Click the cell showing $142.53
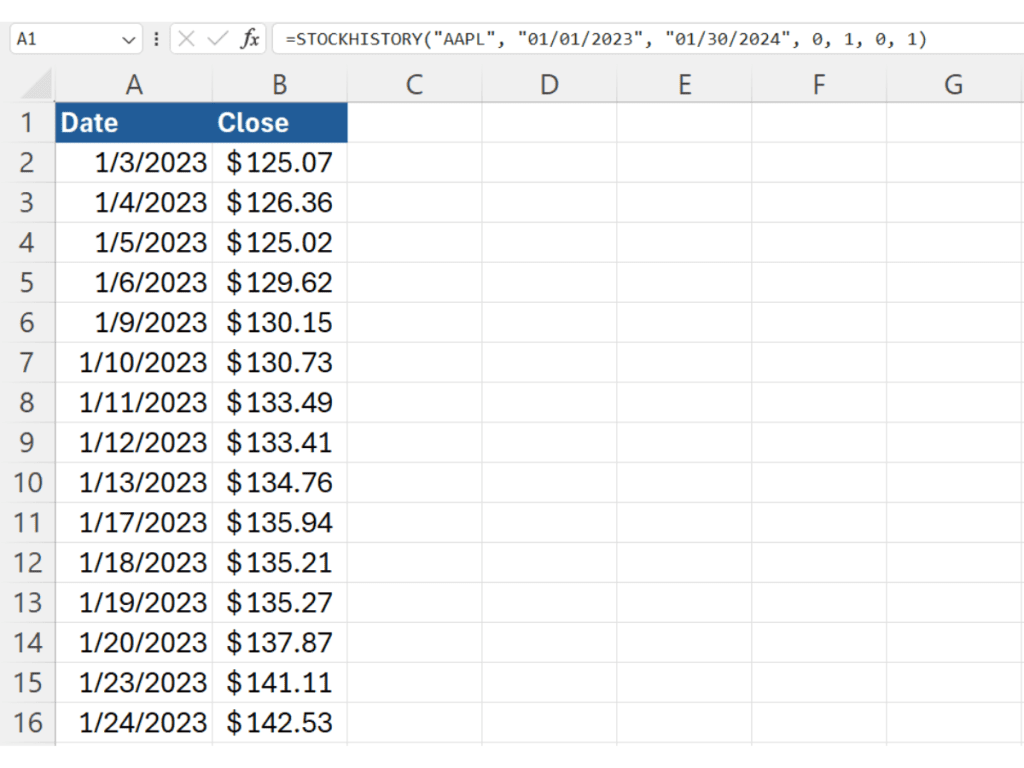The image size is (1024, 768). 280,723
